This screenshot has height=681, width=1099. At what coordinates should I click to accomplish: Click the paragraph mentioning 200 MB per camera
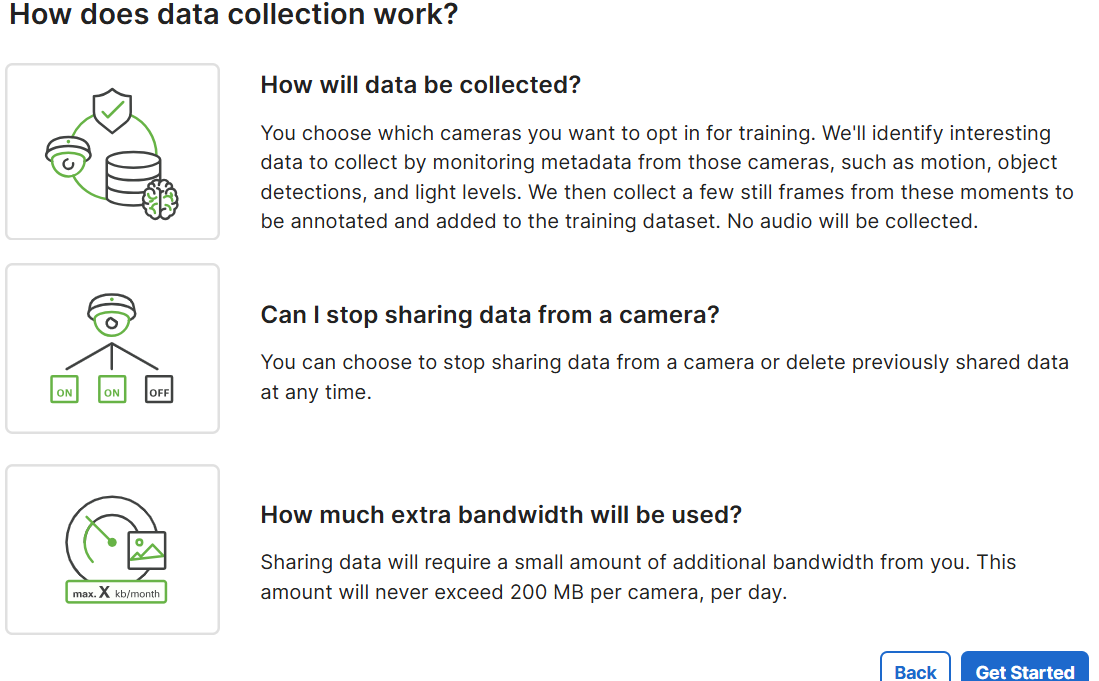tap(638, 577)
